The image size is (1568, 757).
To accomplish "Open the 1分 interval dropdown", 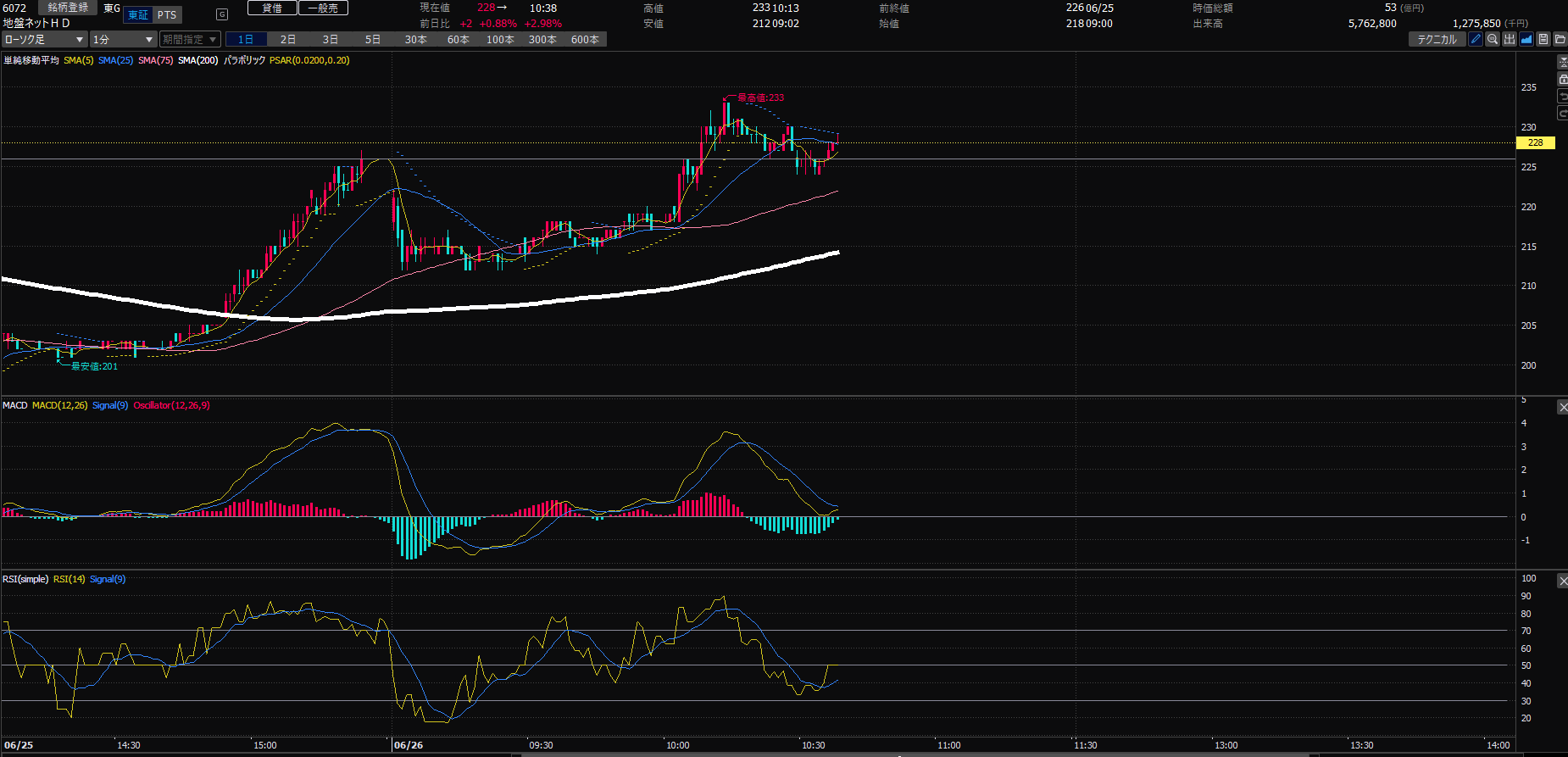I will tap(124, 39).
